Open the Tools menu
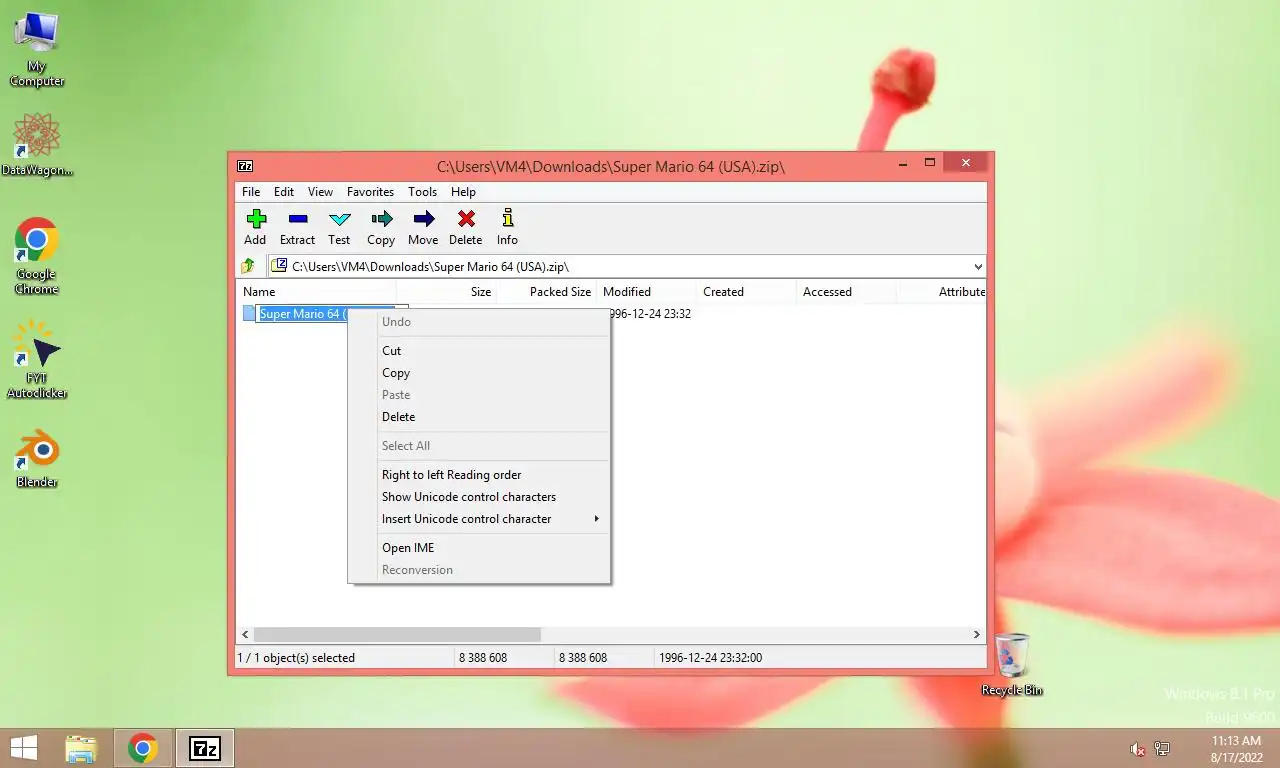This screenshot has height=768, width=1280. coord(422,192)
